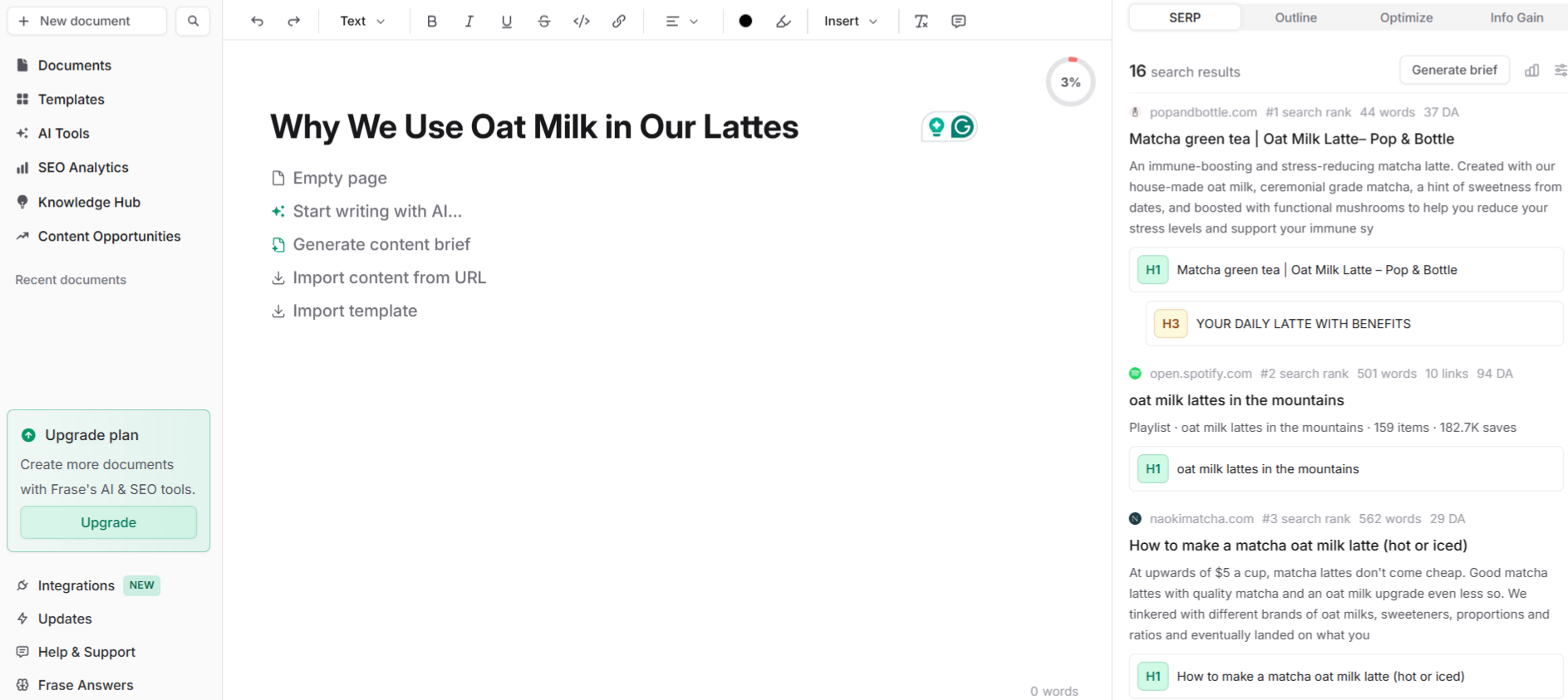Image resolution: width=1568 pixels, height=700 pixels.
Task: Choose Start writing with AI
Action: 367,212
